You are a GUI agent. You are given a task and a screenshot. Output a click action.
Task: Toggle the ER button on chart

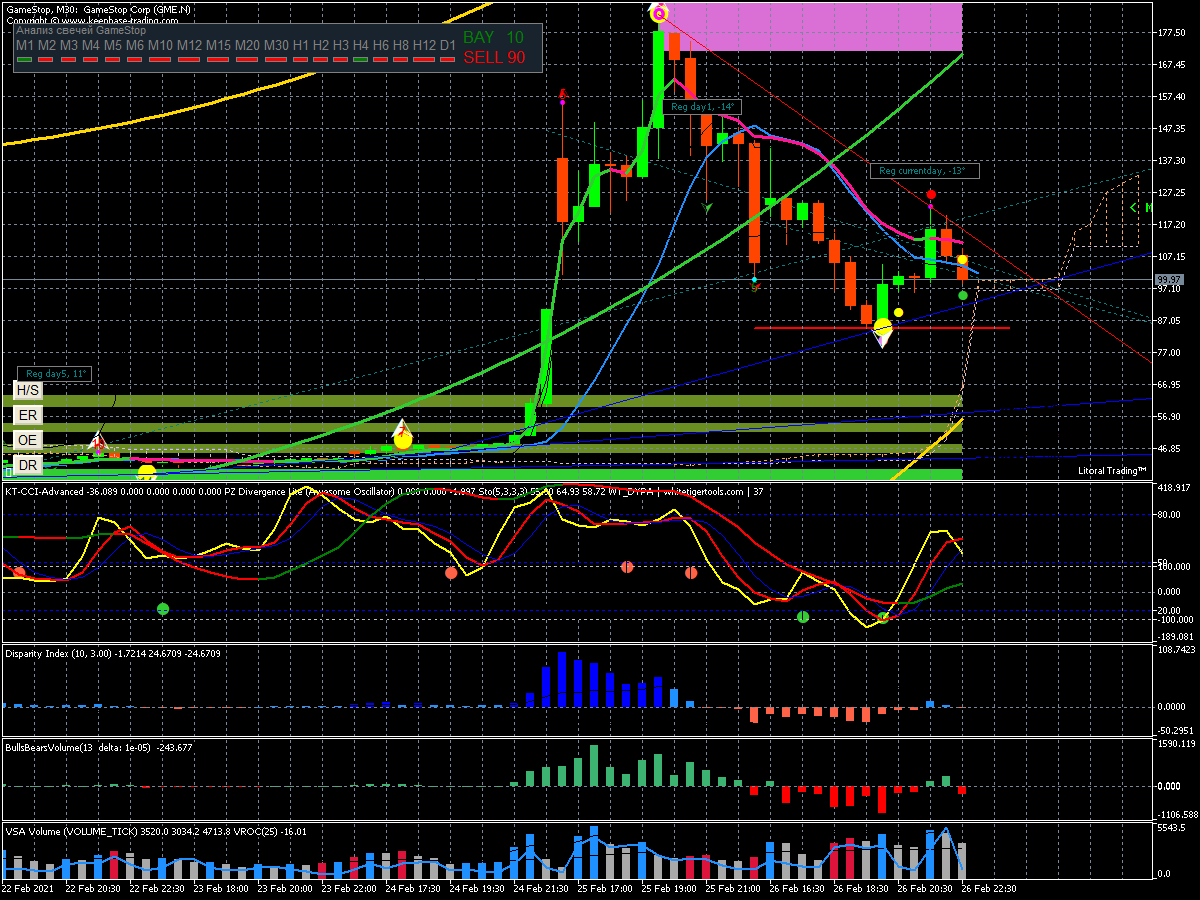[x=28, y=415]
